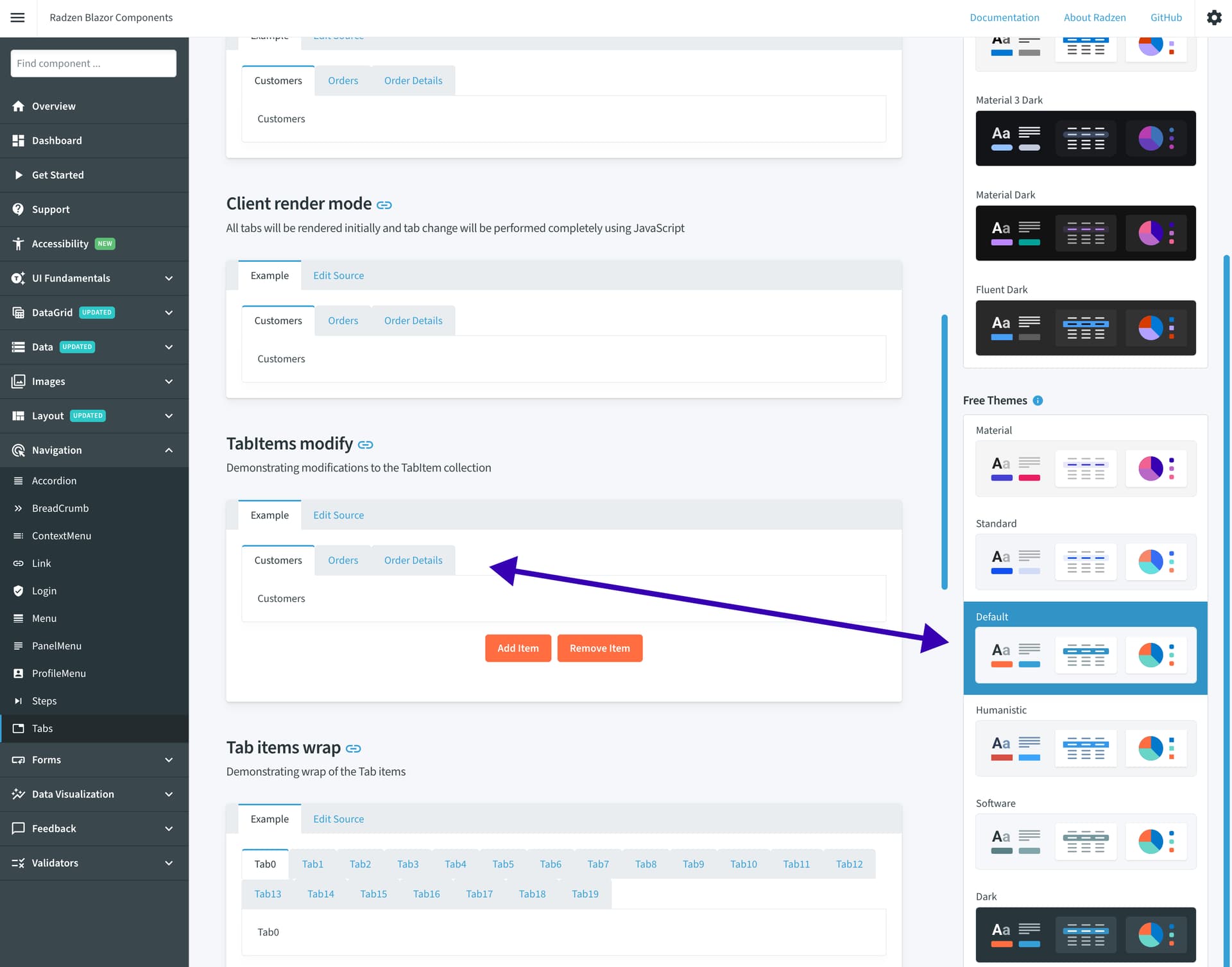
Task: Expand the DataGrid sidebar section
Action: 94,312
